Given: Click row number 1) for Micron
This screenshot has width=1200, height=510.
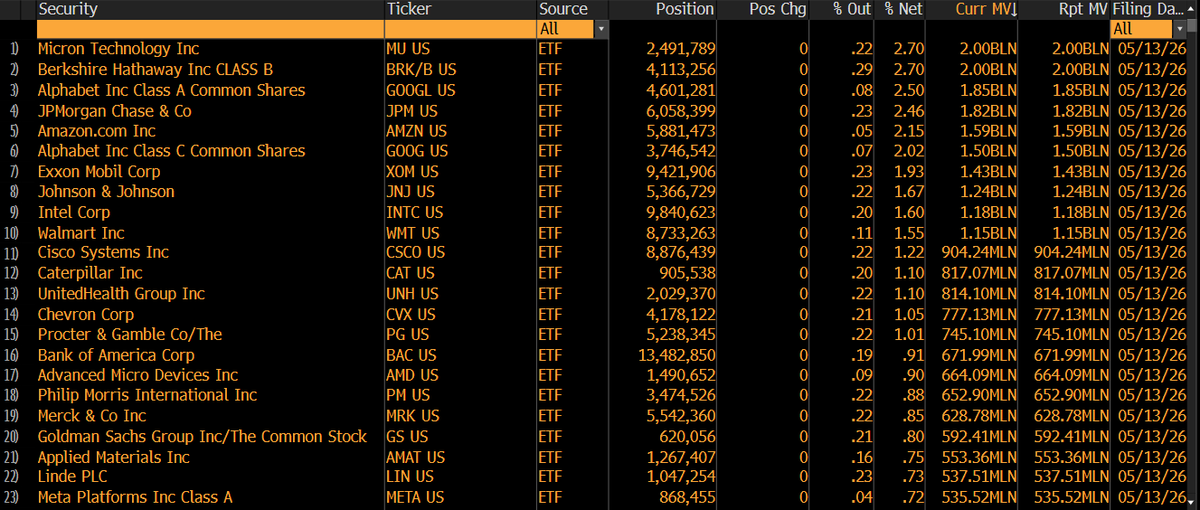Looking at the screenshot, I should click(13, 49).
